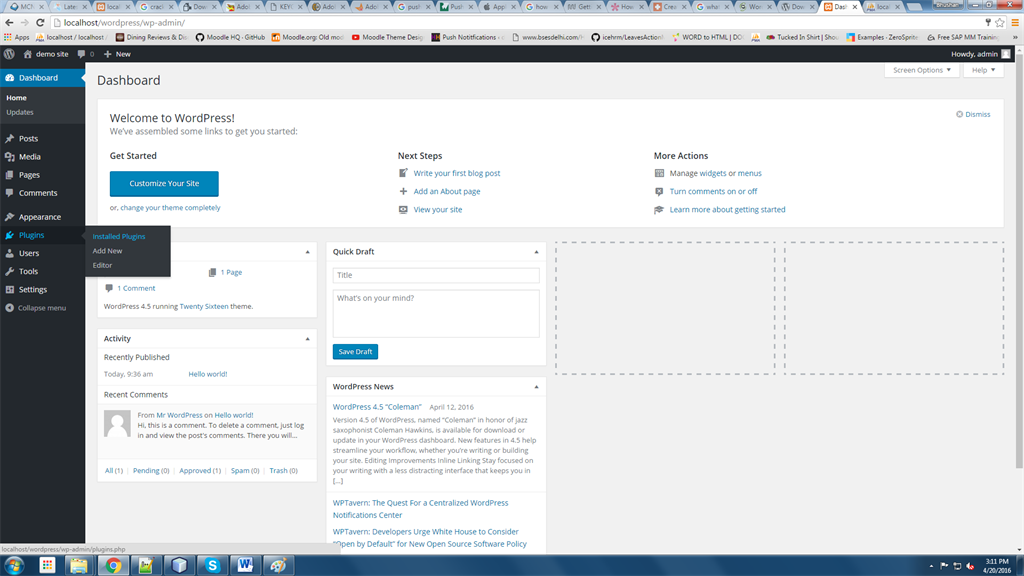This screenshot has height=576, width=1024.
Task: Click browser back arrow
Action: pos(9,22)
